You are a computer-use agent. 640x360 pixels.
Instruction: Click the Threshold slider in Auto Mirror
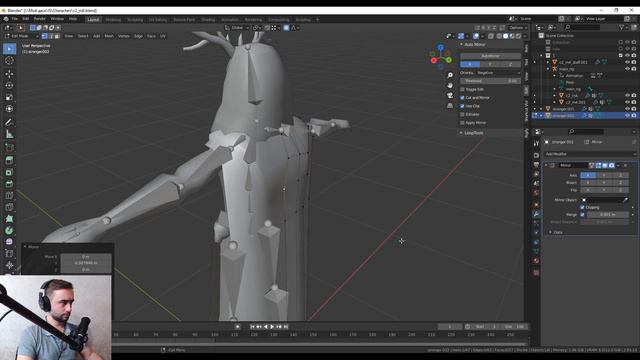tap(491, 81)
